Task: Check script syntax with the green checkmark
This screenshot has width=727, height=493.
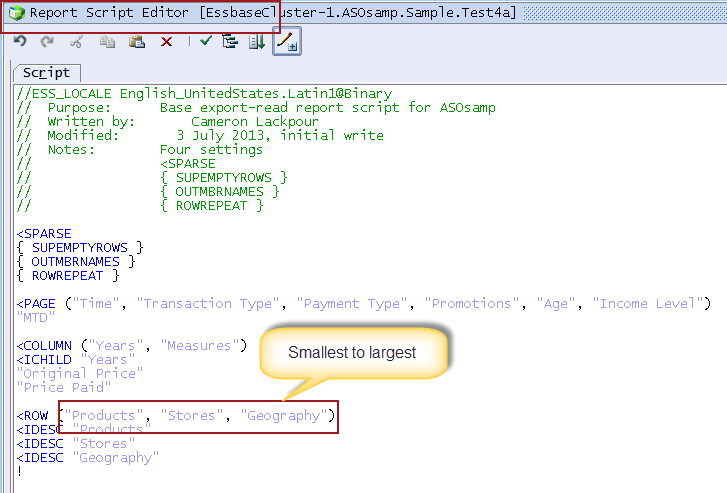Action: coord(206,41)
